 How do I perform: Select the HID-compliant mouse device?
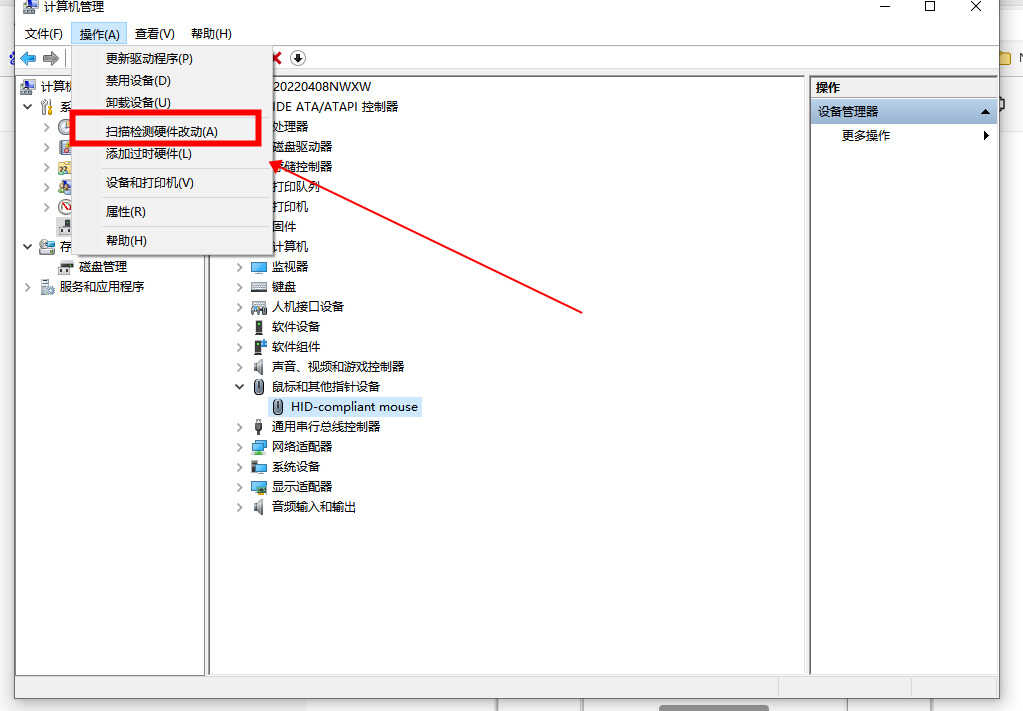coord(353,407)
